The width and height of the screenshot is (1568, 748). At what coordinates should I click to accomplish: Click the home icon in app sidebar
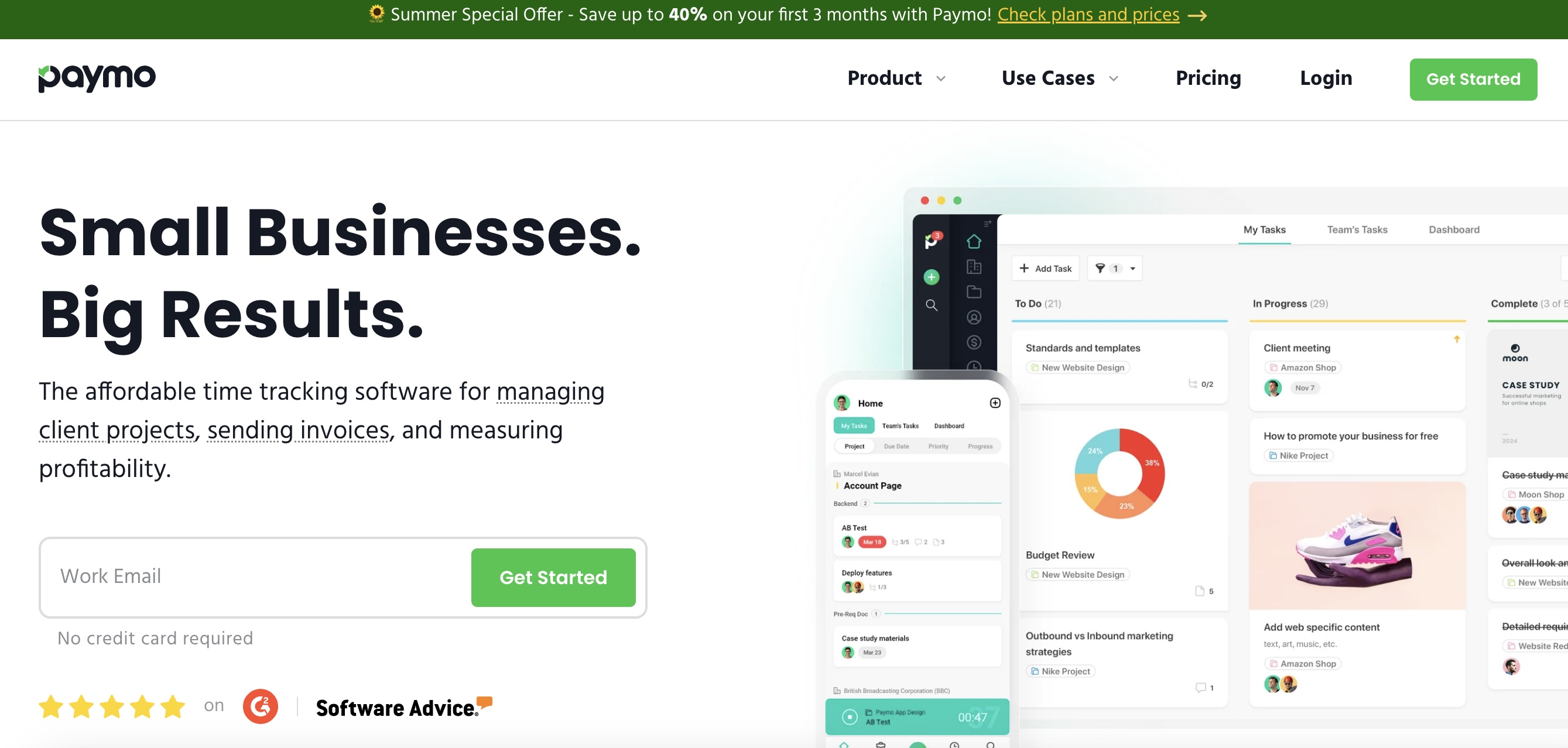tap(973, 242)
